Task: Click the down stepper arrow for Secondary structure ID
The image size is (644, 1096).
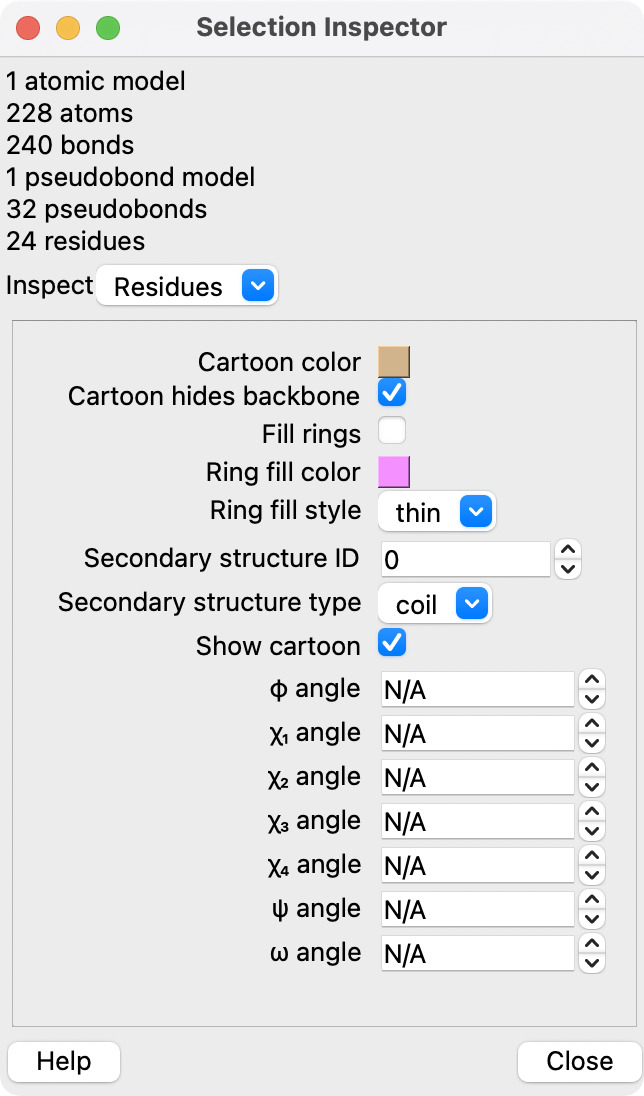Action: tap(568, 568)
